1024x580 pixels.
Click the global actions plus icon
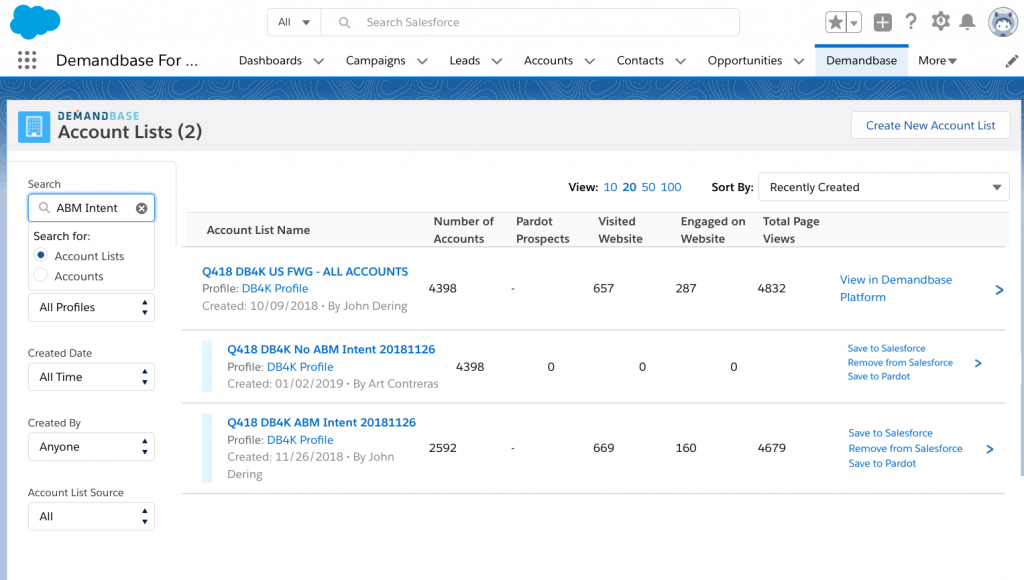(x=882, y=22)
